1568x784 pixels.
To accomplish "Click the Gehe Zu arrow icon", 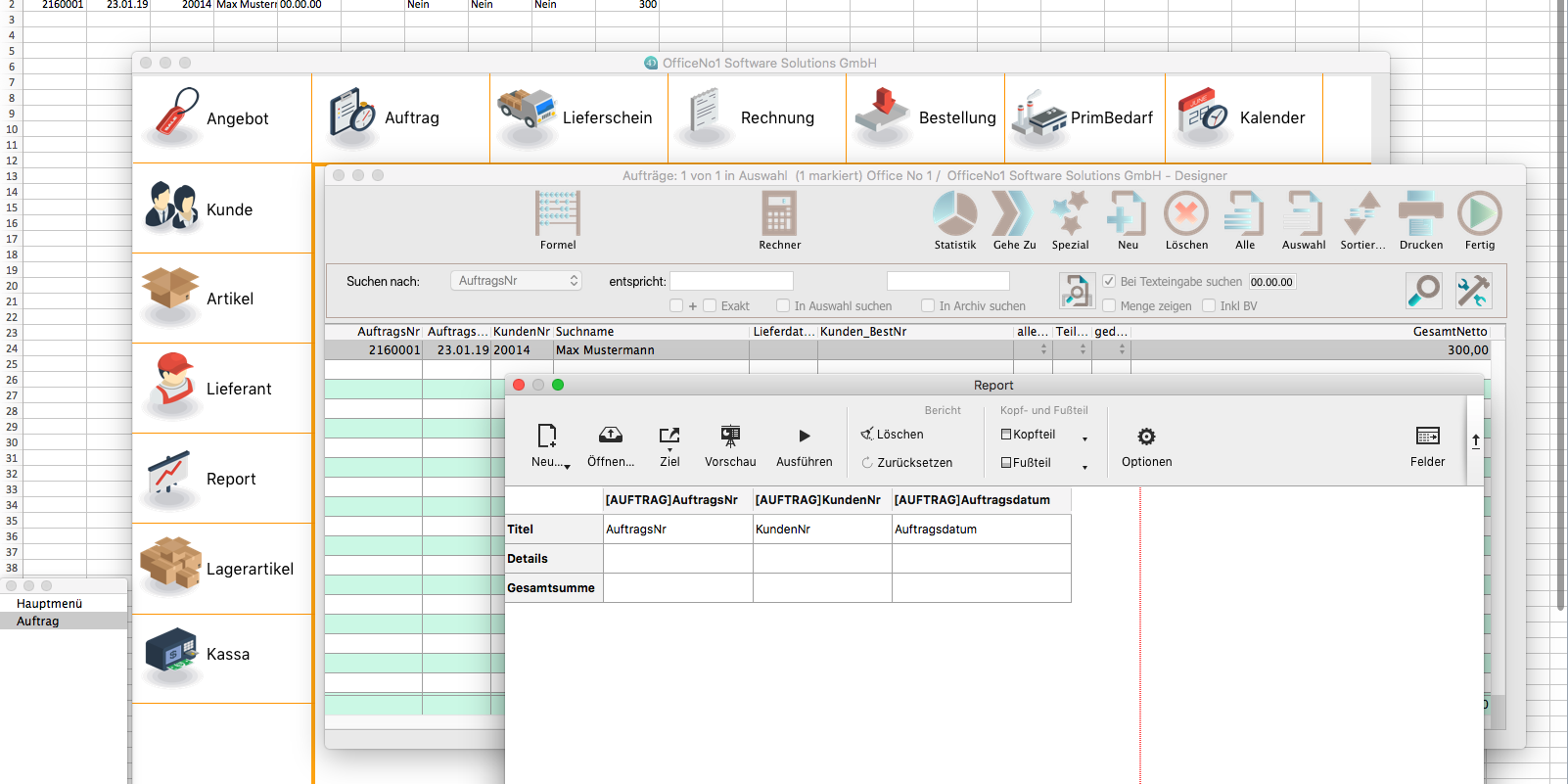I will click(1014, 220).
